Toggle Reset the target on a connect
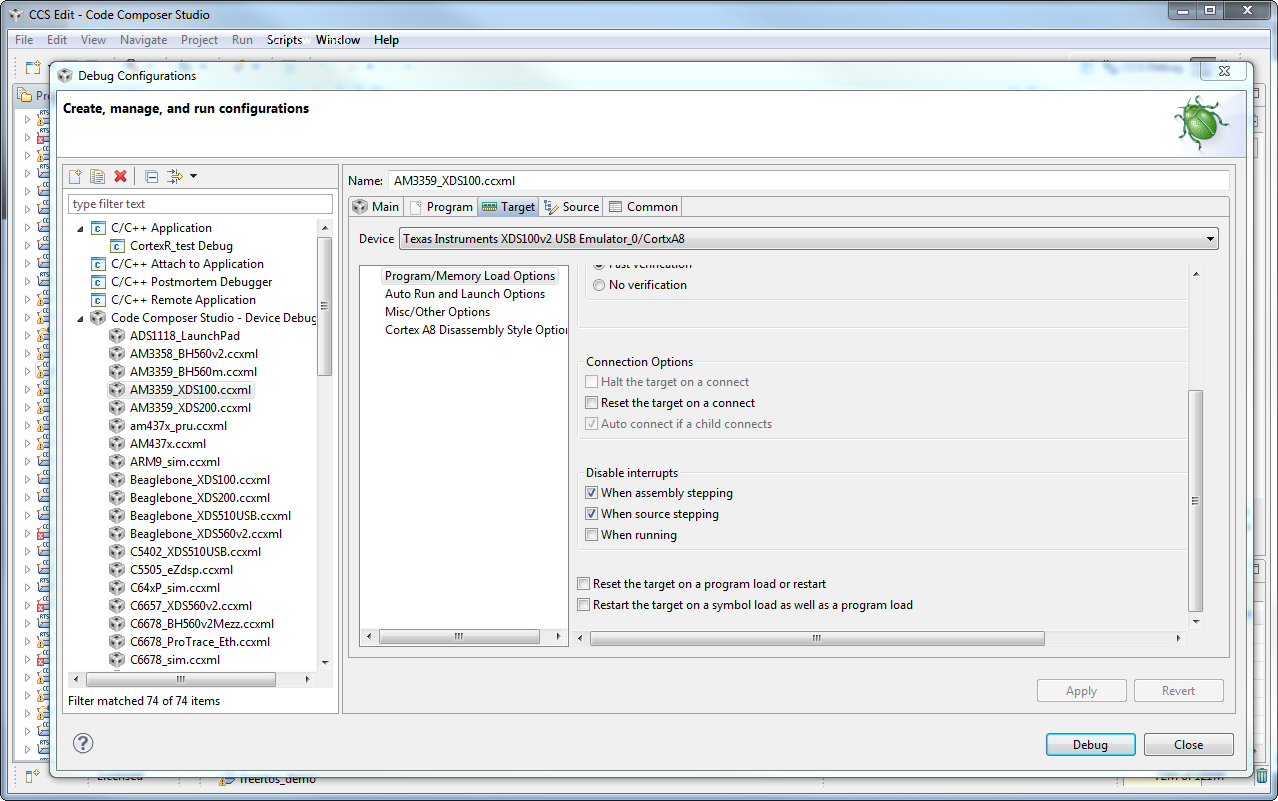 591,403
